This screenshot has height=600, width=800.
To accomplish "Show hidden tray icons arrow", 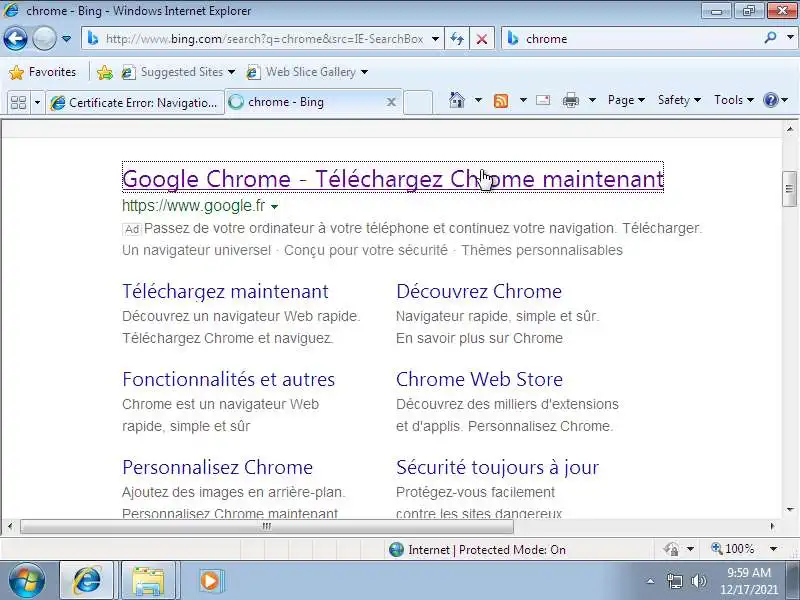I will coord(650,581).
